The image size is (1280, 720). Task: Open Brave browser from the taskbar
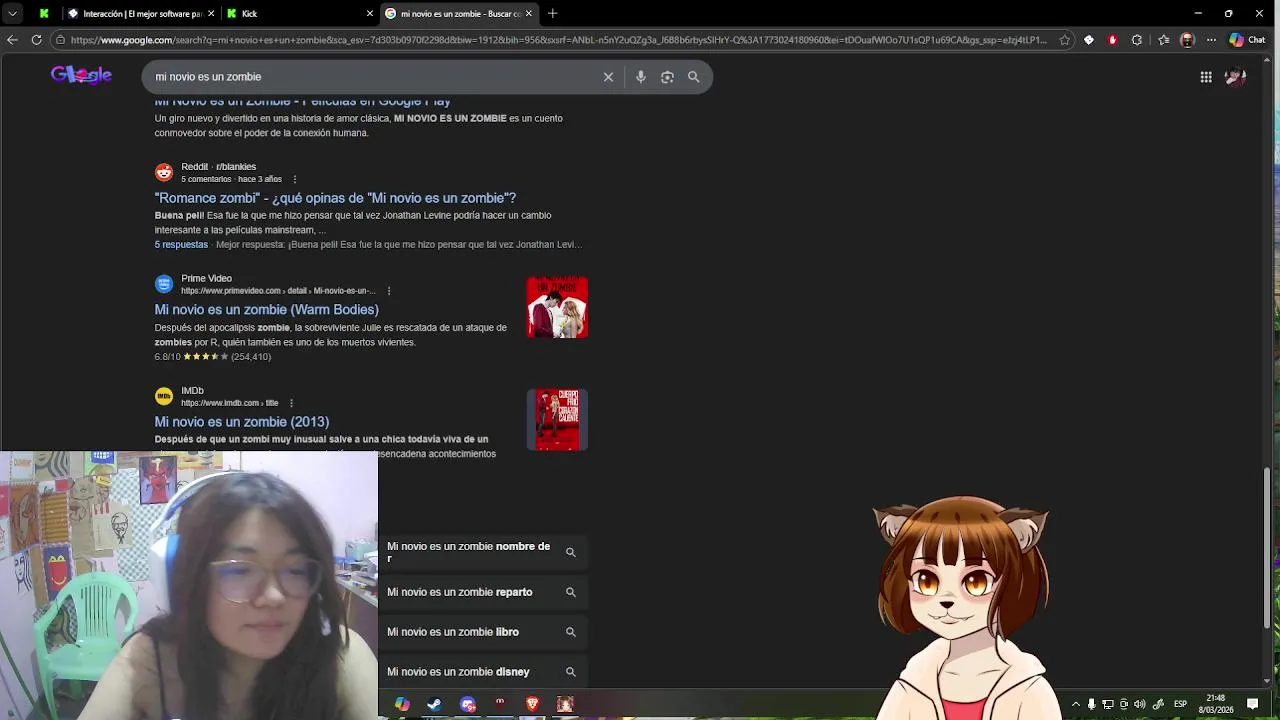pos(533,704)
